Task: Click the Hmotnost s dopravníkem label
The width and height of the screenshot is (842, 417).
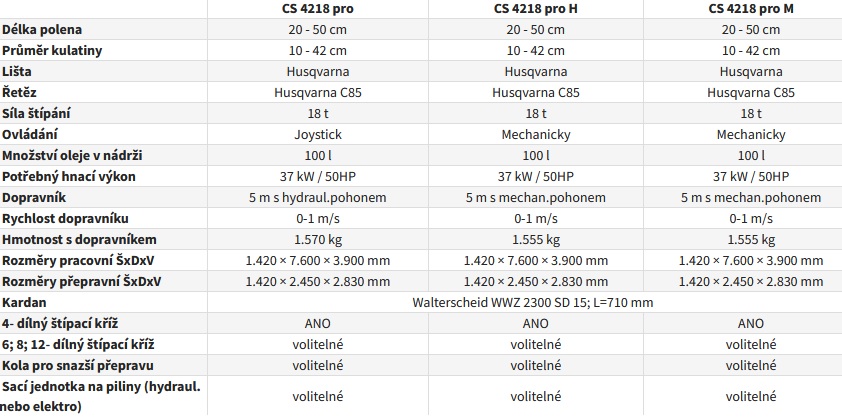Action: (79, 239)
